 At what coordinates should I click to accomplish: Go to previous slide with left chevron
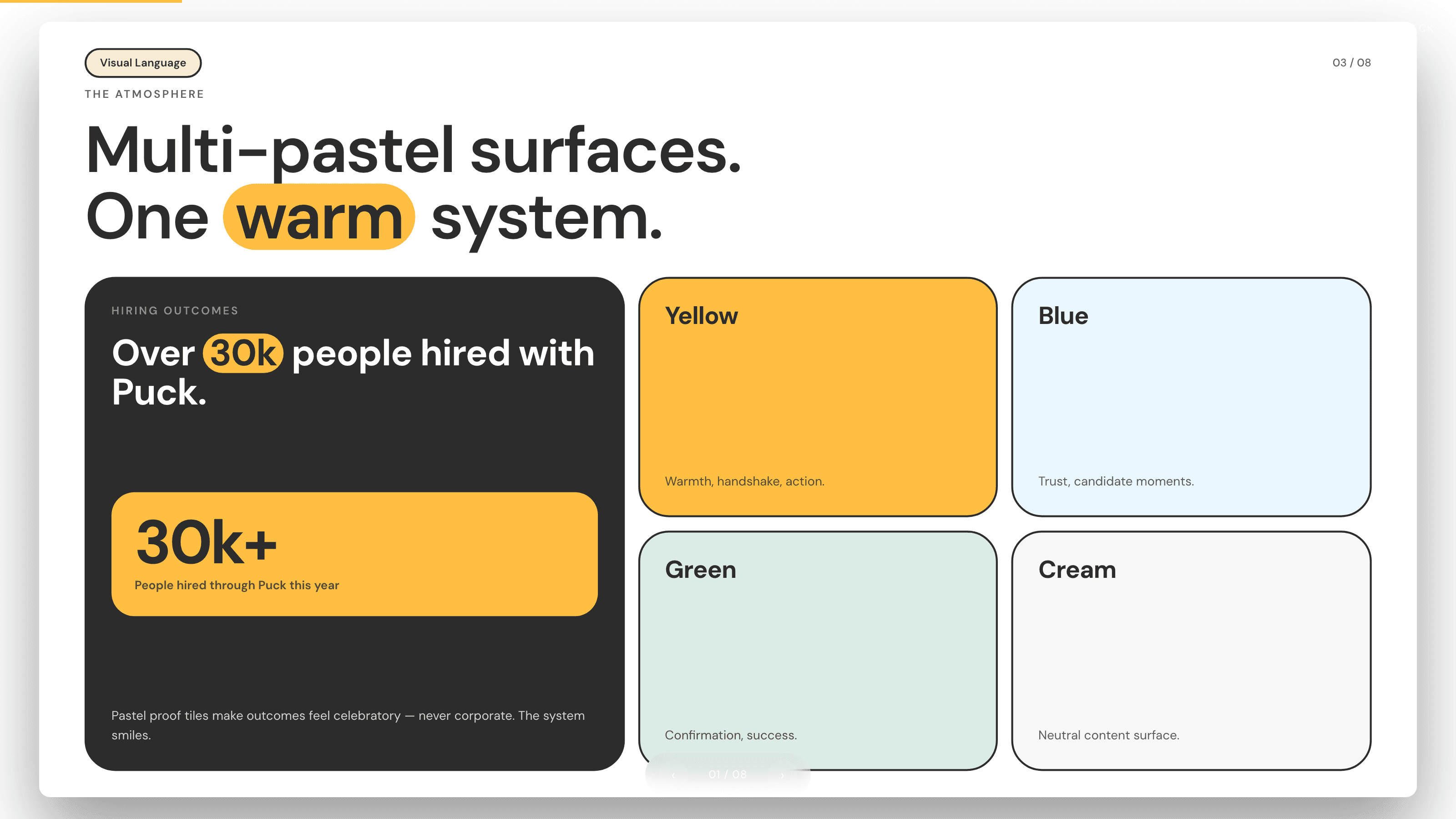pyautogui.click(x=673, y=774)
